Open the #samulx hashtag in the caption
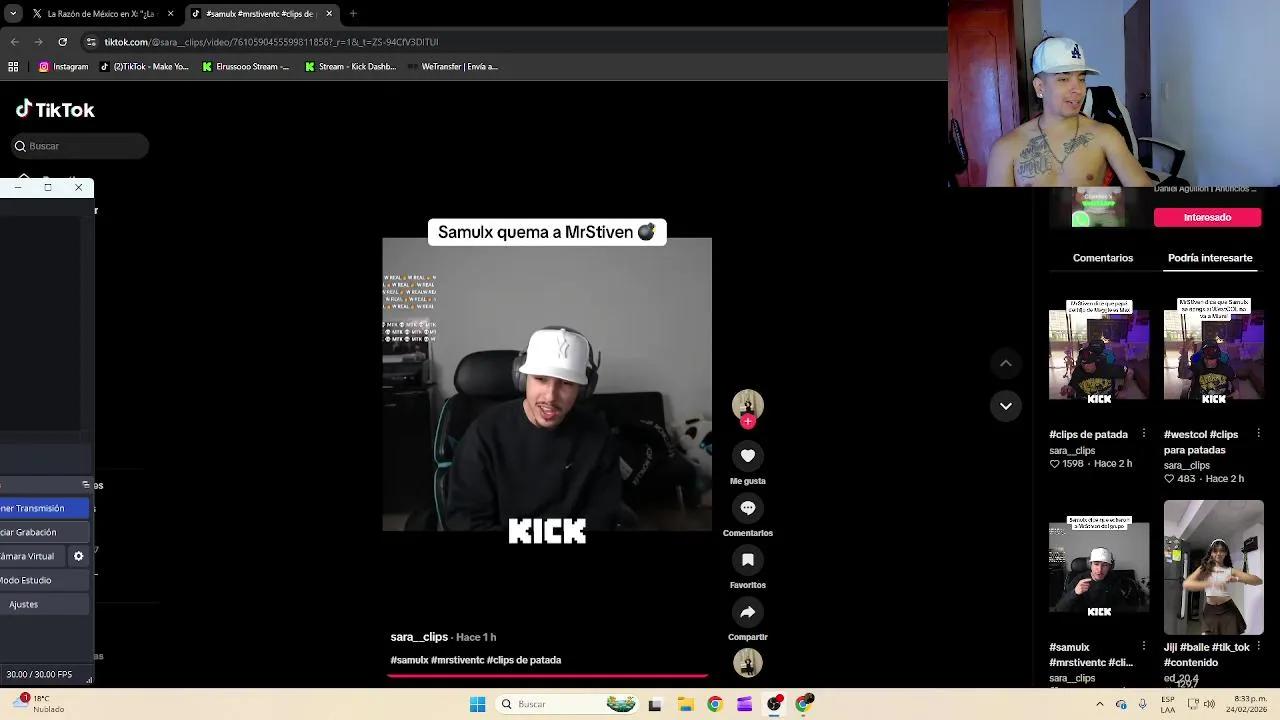The width and height of the screenshot is (1280, 720). point(409,660)
